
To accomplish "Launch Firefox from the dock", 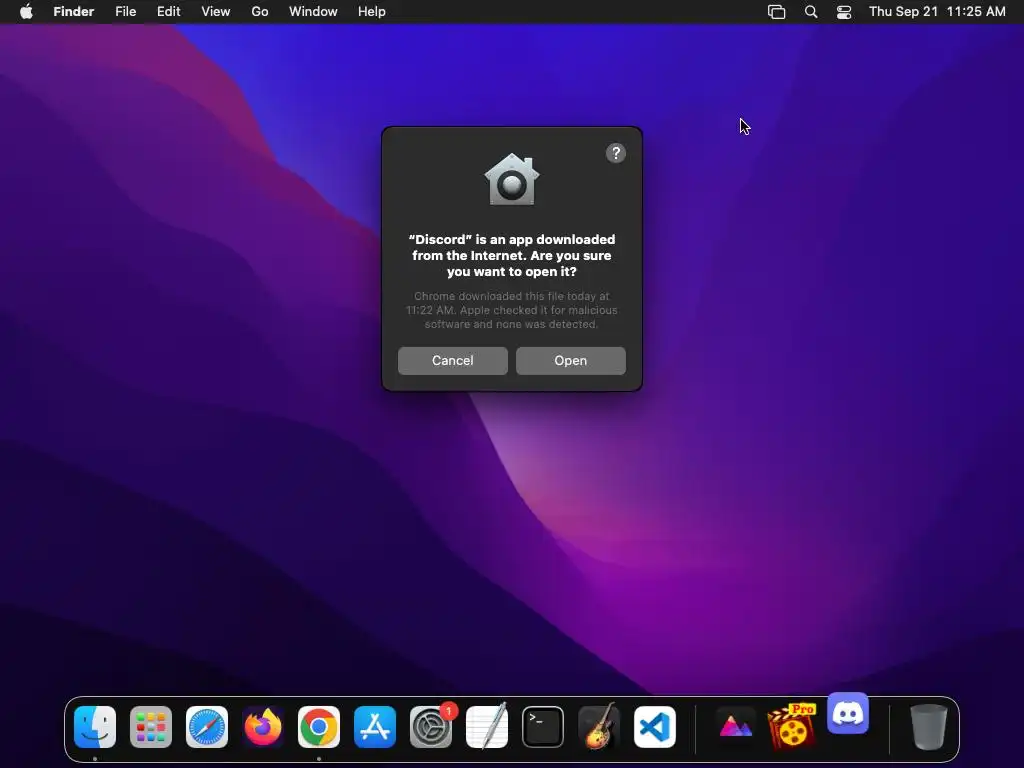I will tap(263, 727).
